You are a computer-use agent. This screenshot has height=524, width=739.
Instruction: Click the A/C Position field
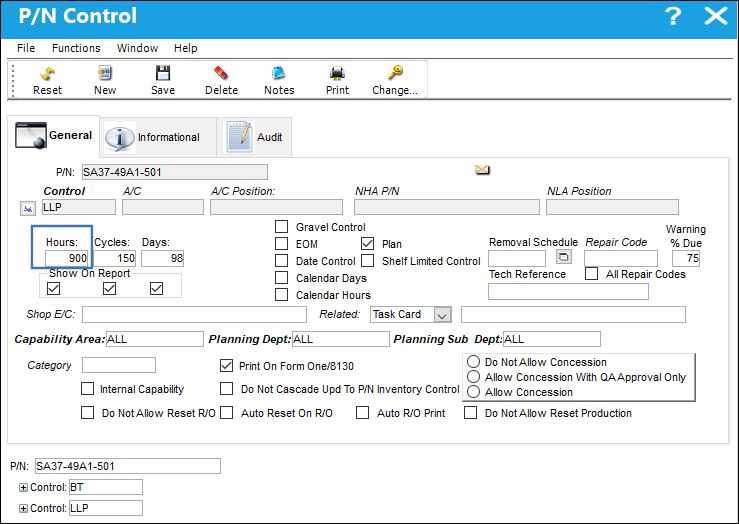click(276, 207)
